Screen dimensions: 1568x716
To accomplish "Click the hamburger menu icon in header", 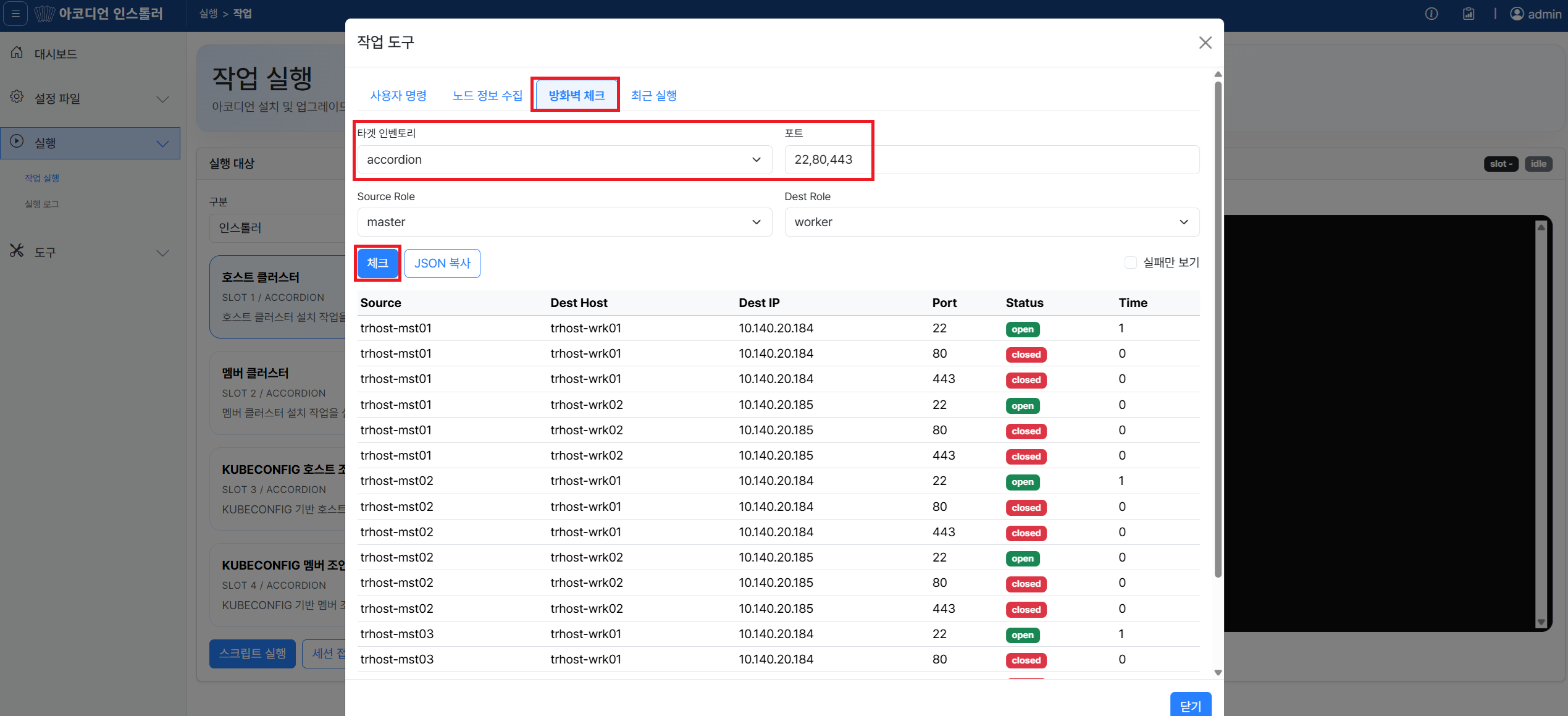I will point(16,13).
